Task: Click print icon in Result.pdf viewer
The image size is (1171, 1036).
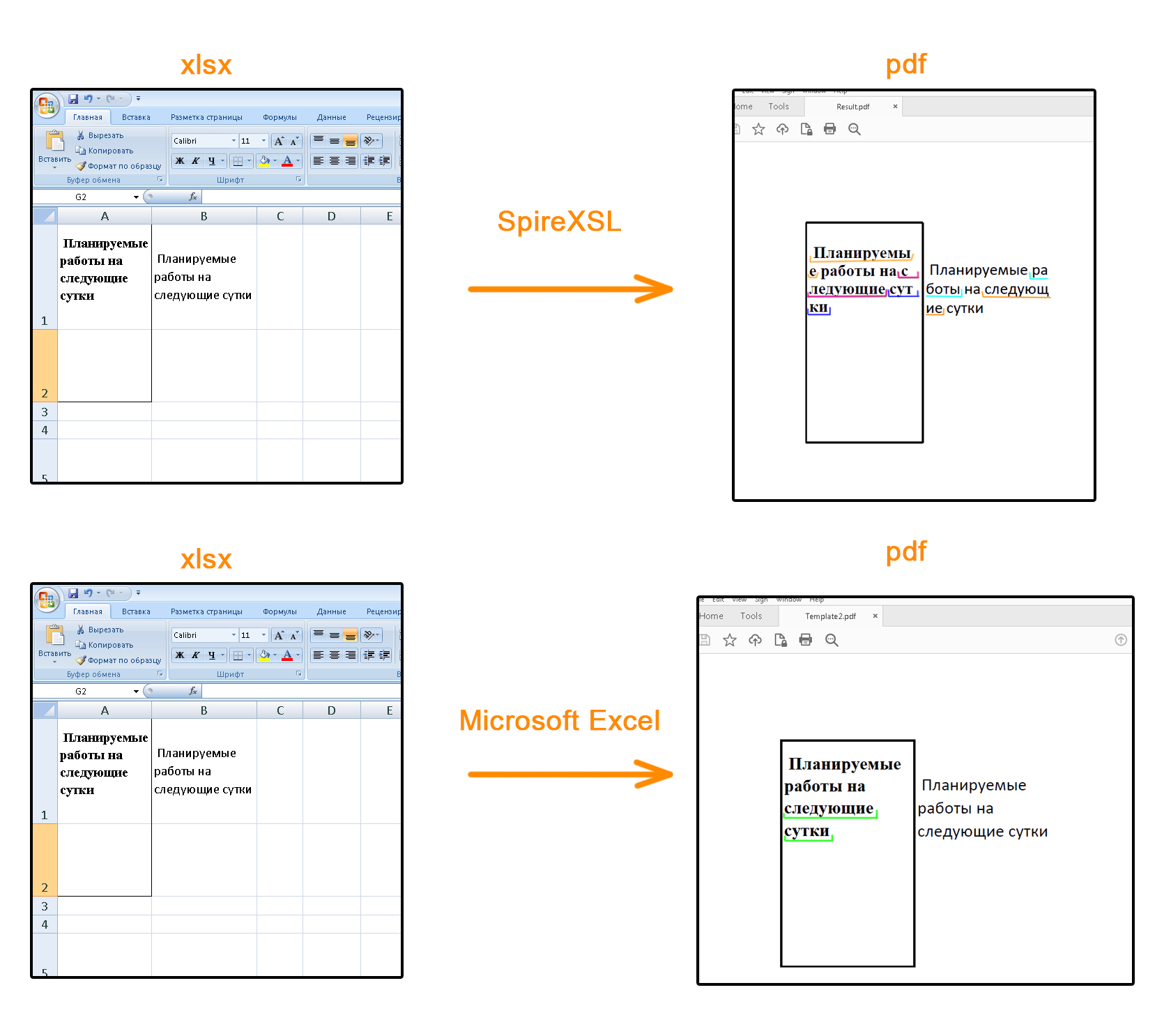Action: click(829, 129)
